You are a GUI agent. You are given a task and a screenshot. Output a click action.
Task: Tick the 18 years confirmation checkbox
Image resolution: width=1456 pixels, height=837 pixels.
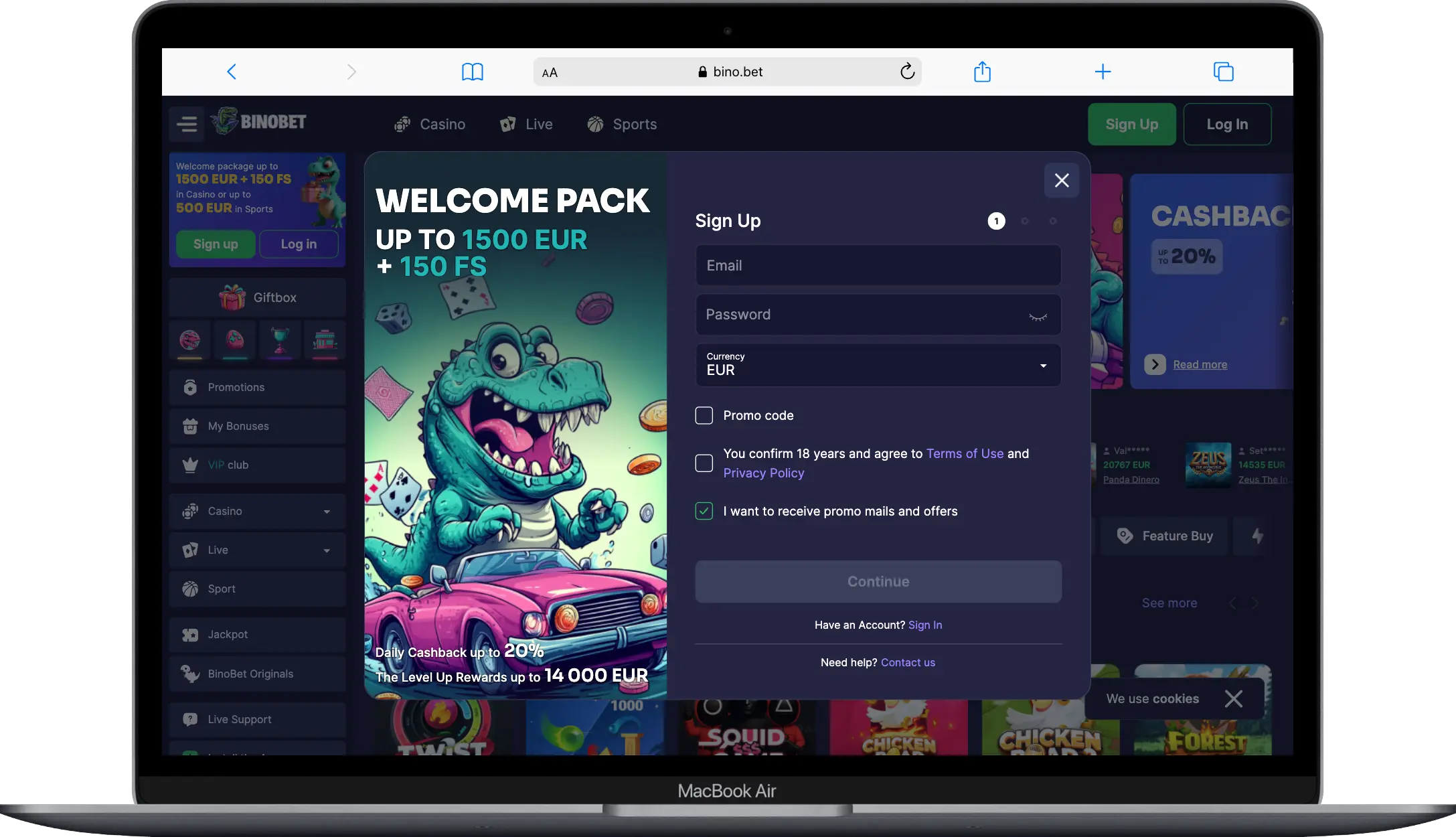coord(704,463)
